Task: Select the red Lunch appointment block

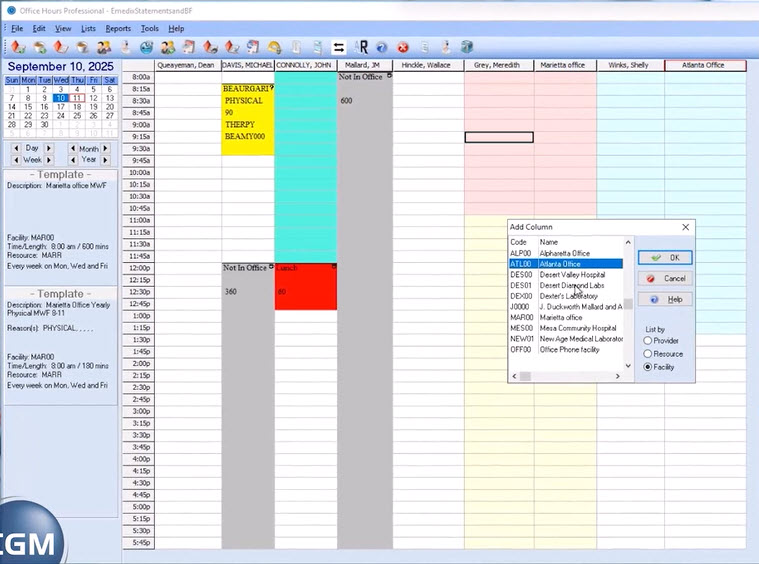Action: point(305,287)
